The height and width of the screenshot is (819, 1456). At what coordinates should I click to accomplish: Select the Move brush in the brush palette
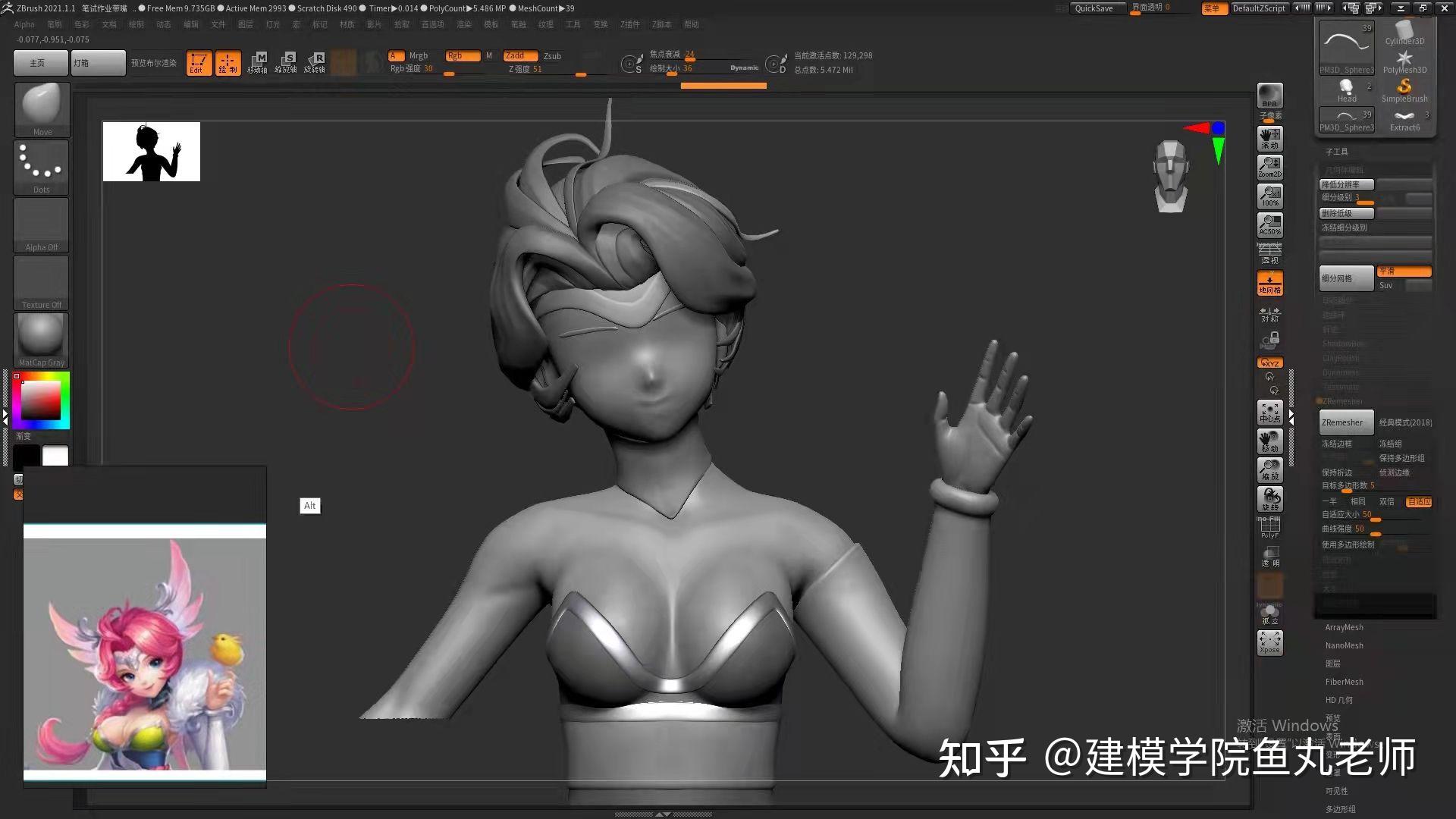point(41,106)
